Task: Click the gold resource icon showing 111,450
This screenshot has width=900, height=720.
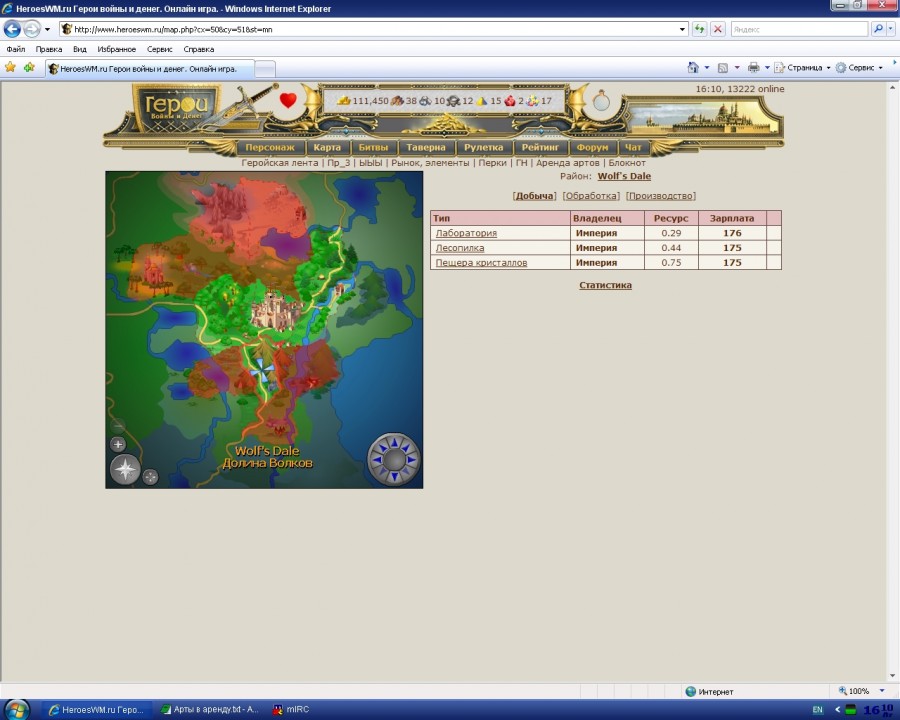Action: (344, 101)
